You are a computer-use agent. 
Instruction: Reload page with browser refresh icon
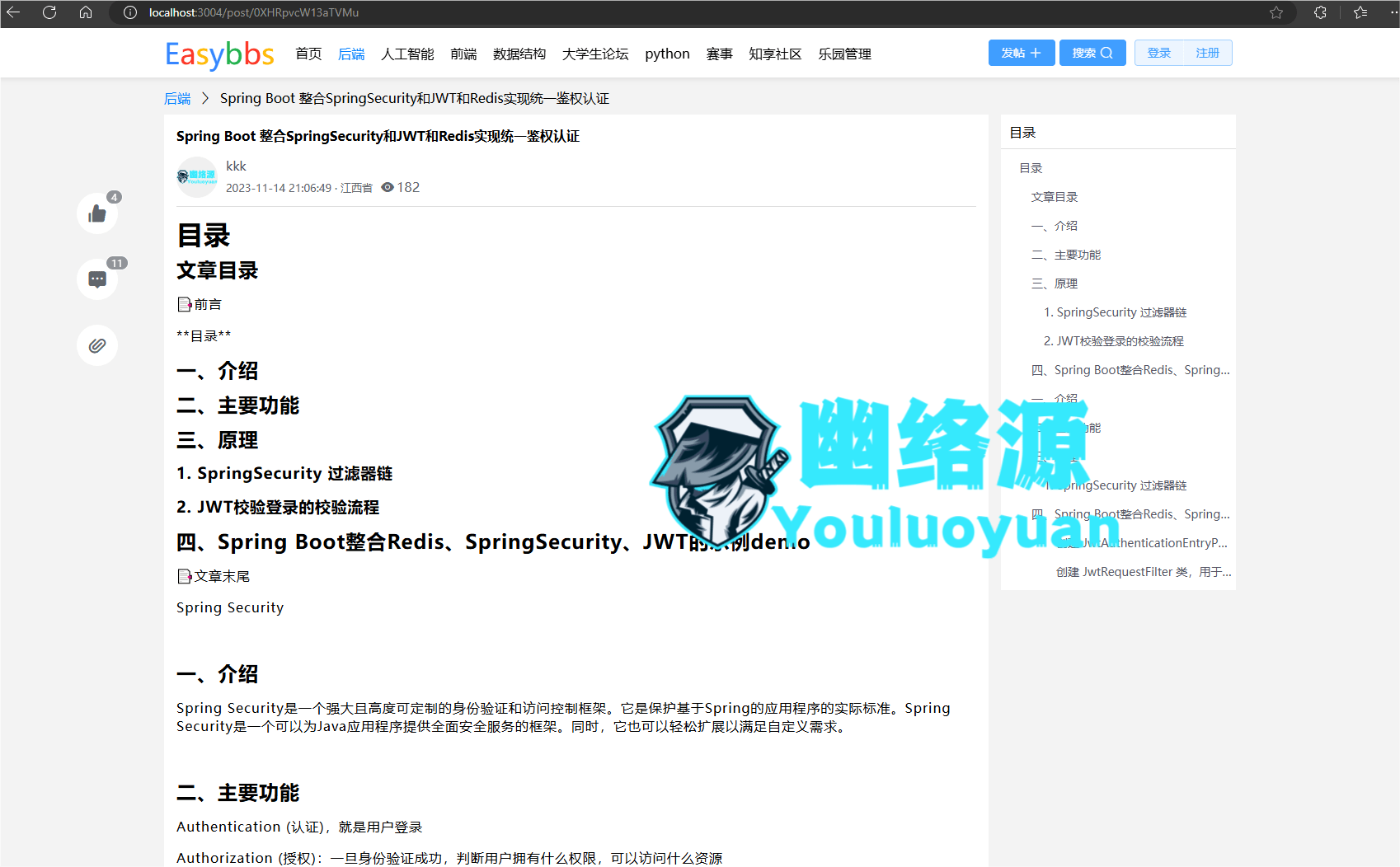point(49,12)
